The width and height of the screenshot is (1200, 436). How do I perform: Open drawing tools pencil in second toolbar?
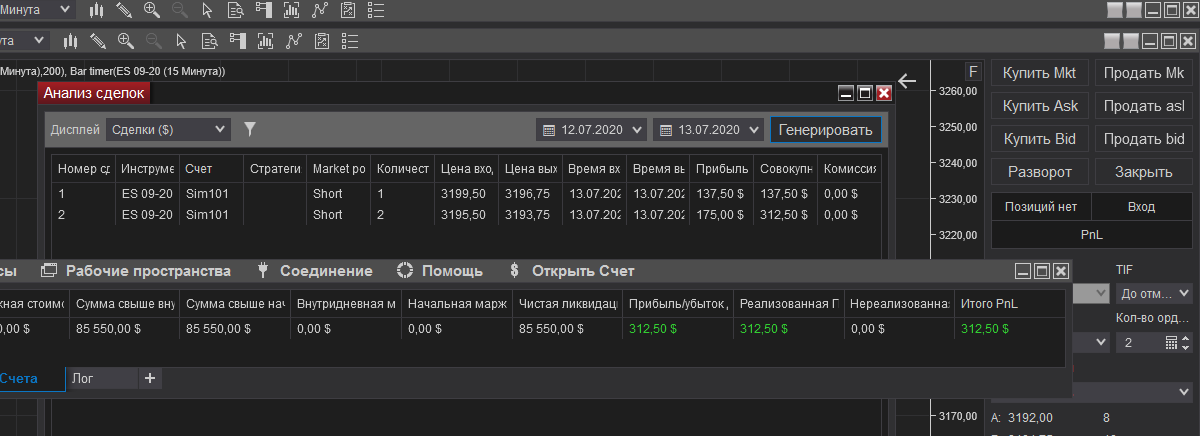tap(98, 41)
